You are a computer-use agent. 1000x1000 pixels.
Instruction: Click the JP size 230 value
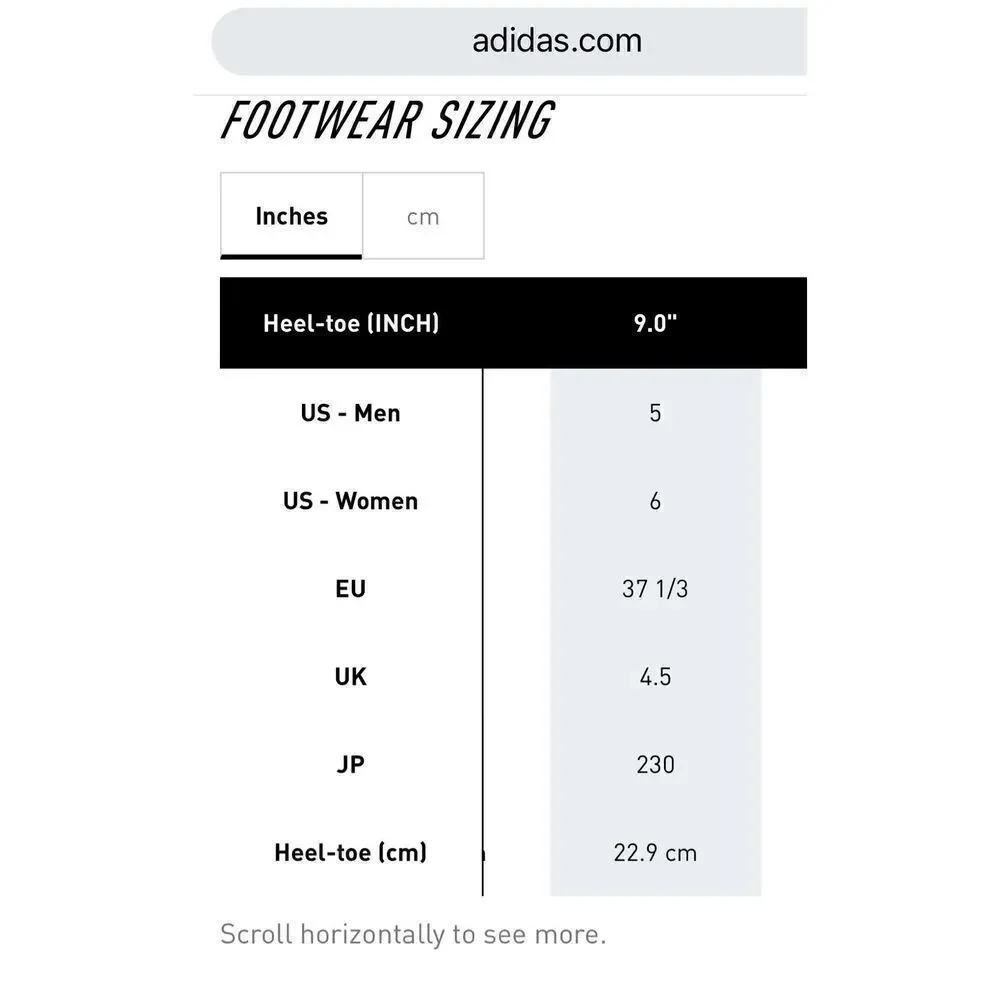pos(656,764)
